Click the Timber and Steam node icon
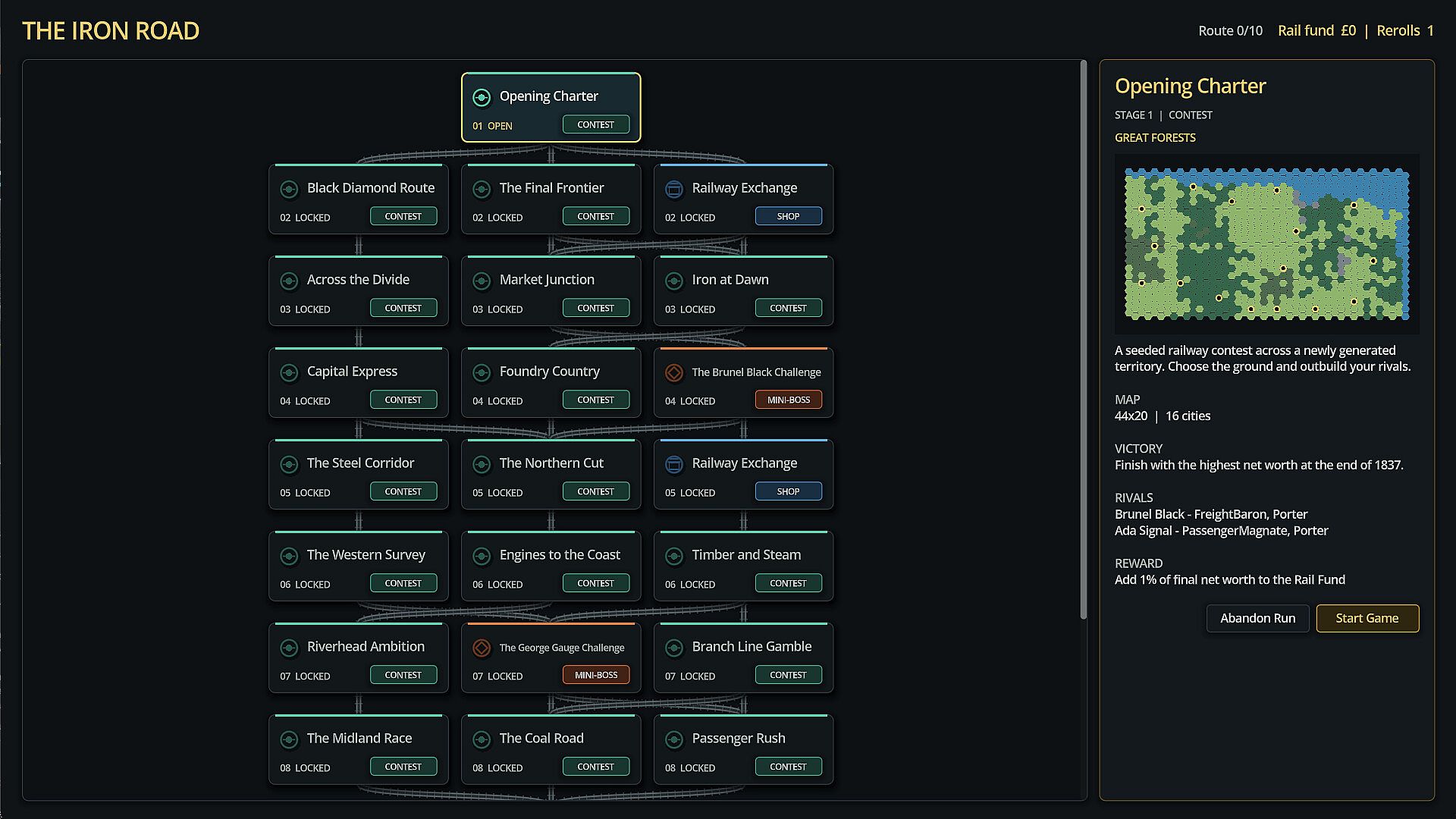This screenshot has width=1456, height=819. (x=674, y=556)
